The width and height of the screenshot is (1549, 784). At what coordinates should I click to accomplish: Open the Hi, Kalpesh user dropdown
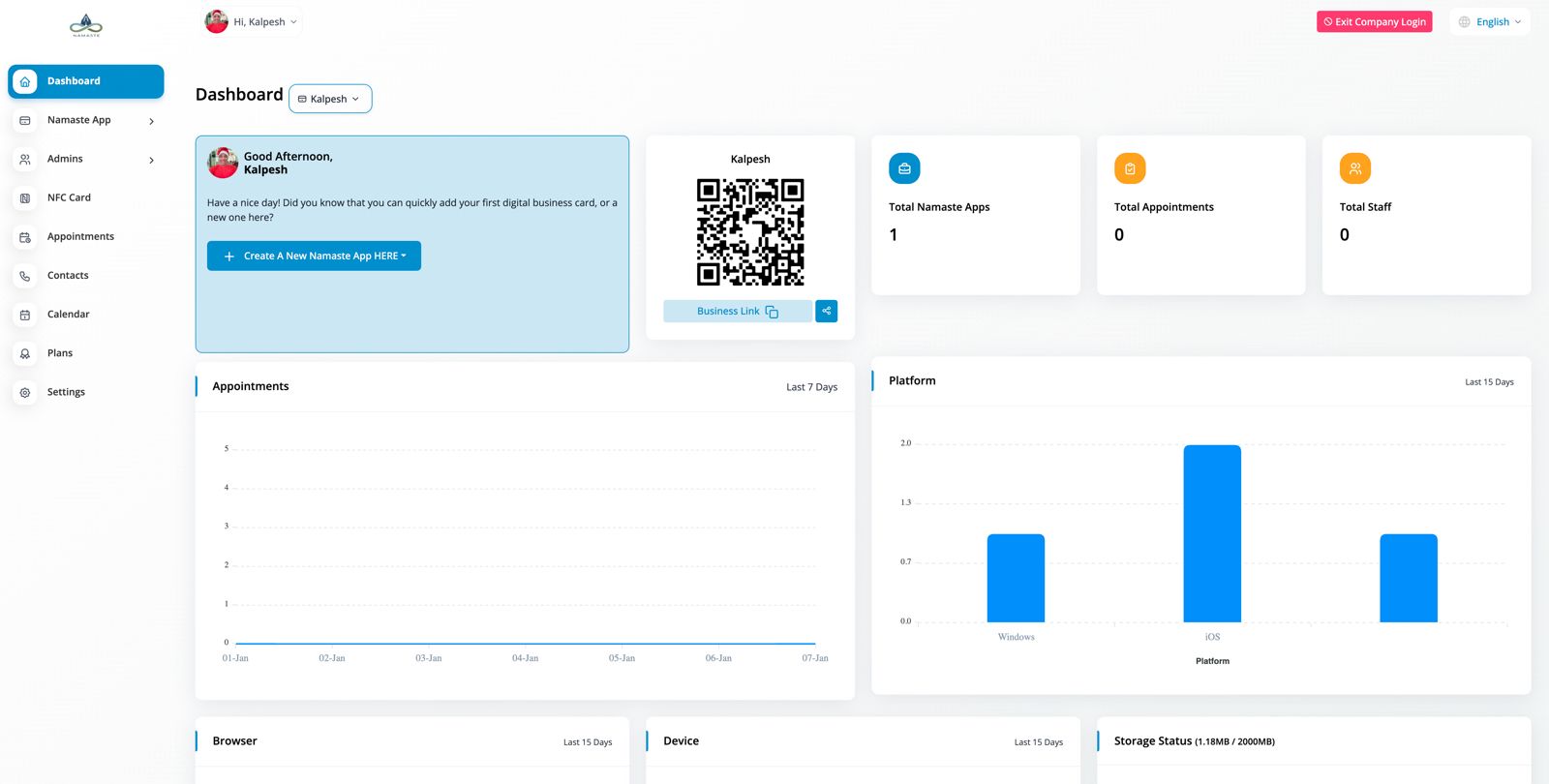pyautogui.click(x=253, y=21)
